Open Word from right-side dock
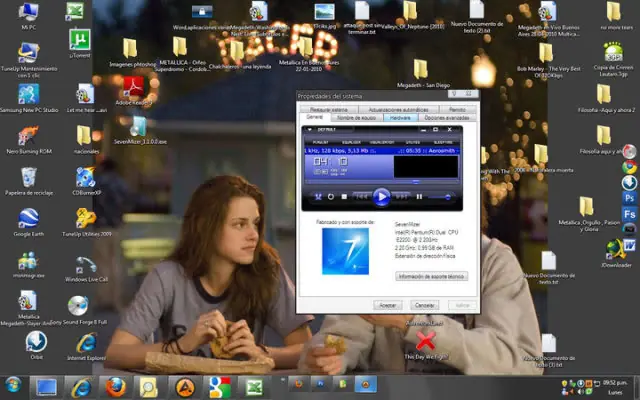The width and height of the screenshot is (640, 400). tap(629, 245)
